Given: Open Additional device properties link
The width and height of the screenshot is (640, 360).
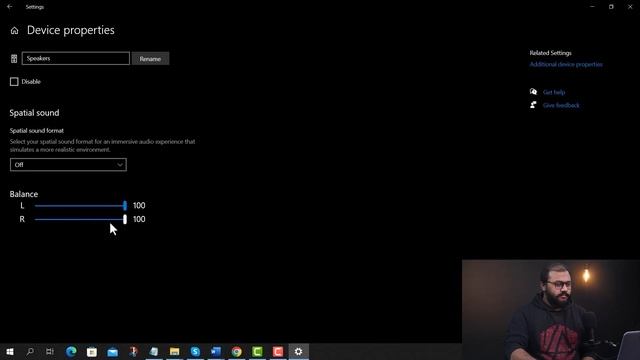Looking at the screenshot, I should click(566, 64).
